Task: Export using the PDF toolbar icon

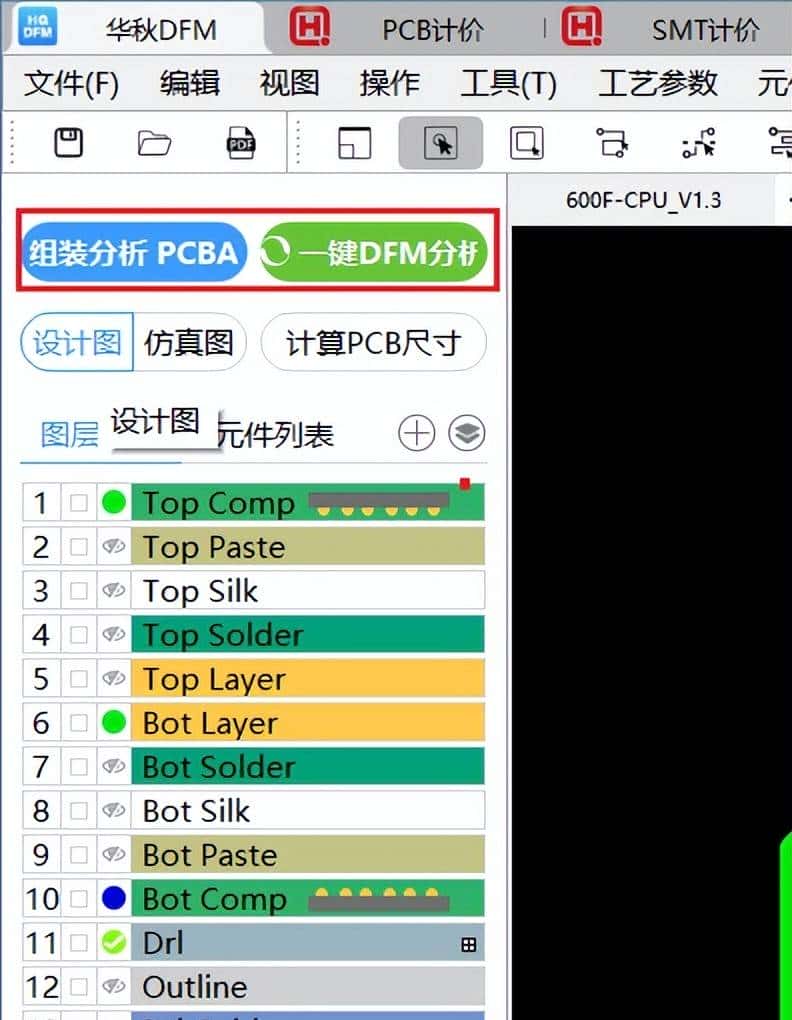Action: [241, 142]
